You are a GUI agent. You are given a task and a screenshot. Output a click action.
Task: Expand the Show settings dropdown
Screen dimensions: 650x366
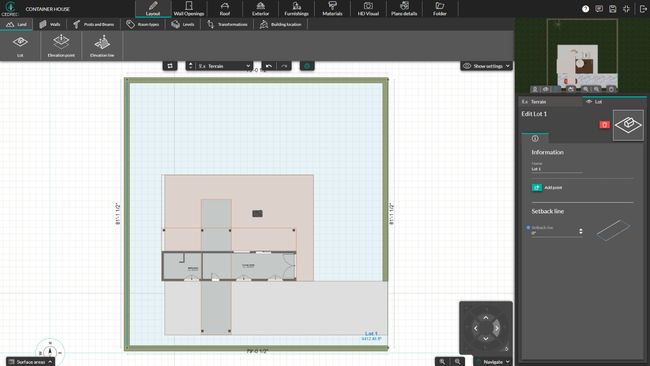pyautogui.click(x=486, y=66)
